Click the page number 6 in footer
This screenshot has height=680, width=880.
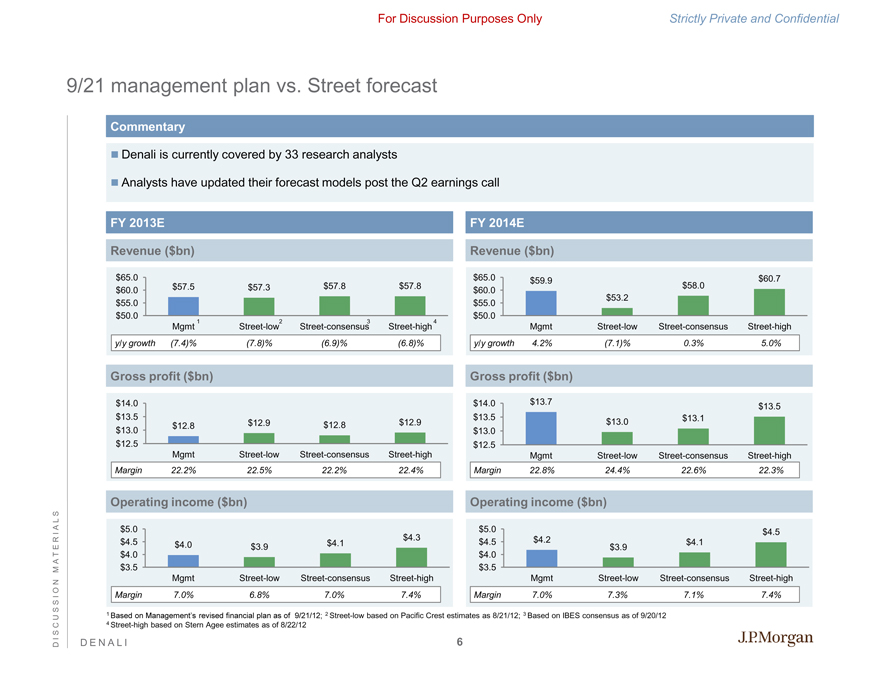[460, 642]
